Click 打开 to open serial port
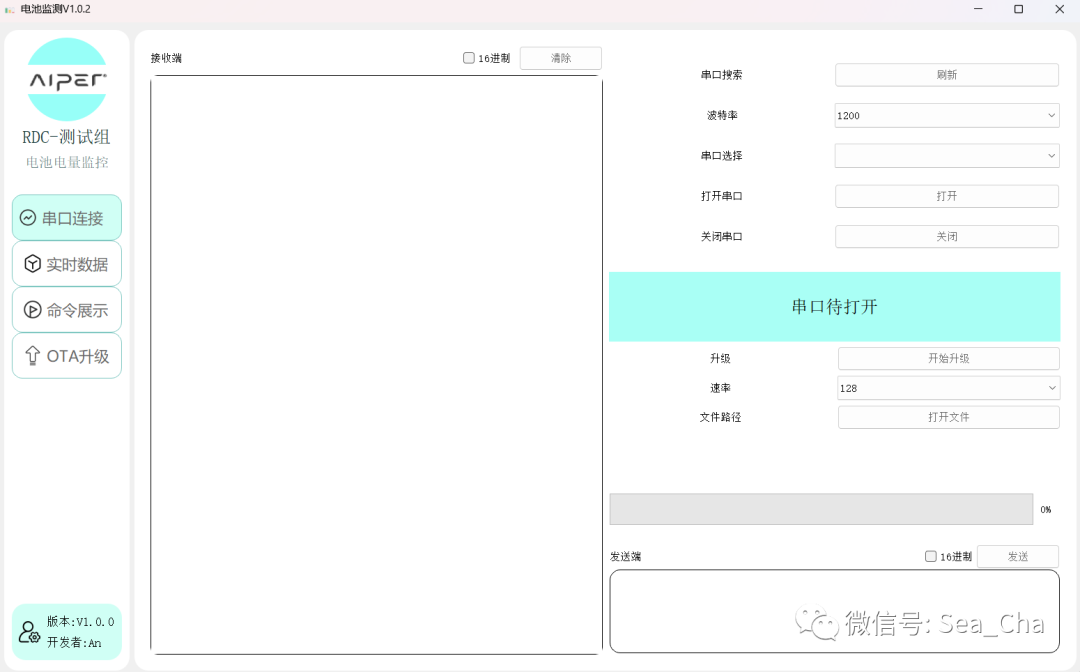Screen dimensions: 1080x672 (947, 196)
